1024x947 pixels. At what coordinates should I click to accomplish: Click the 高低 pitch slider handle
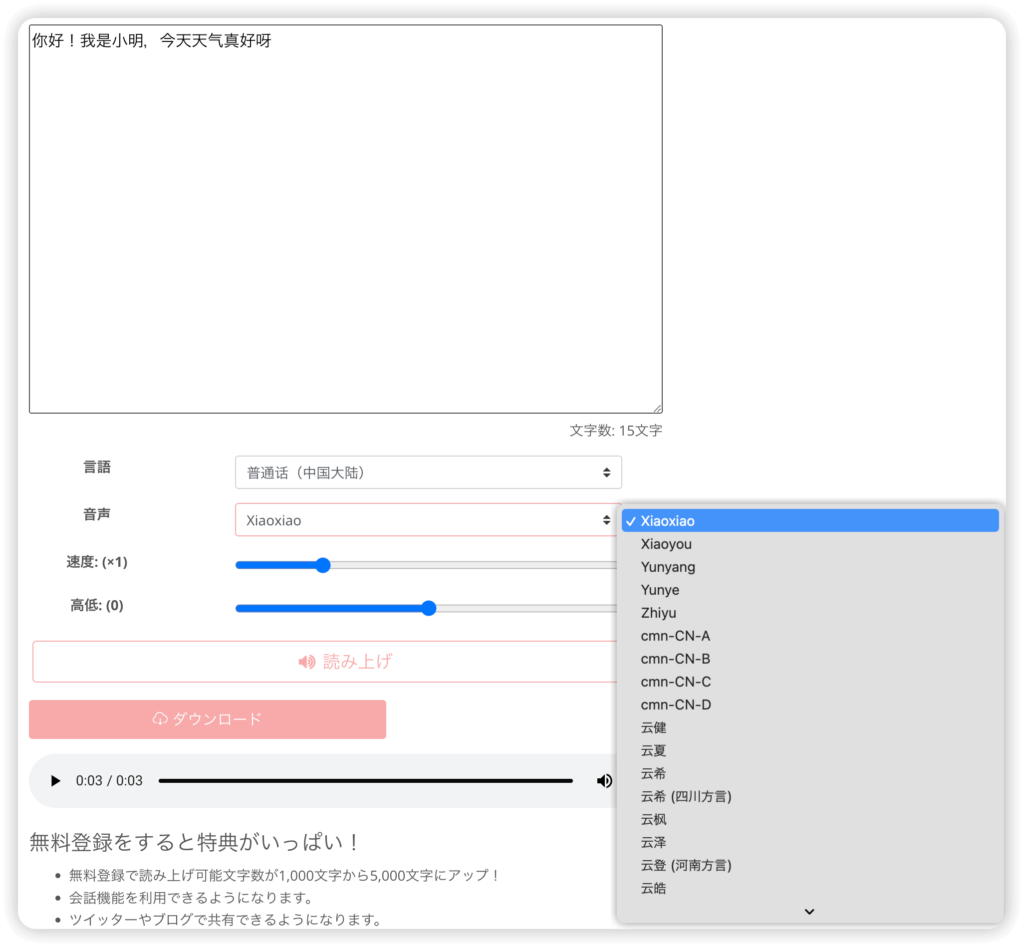tap(429, 608)
